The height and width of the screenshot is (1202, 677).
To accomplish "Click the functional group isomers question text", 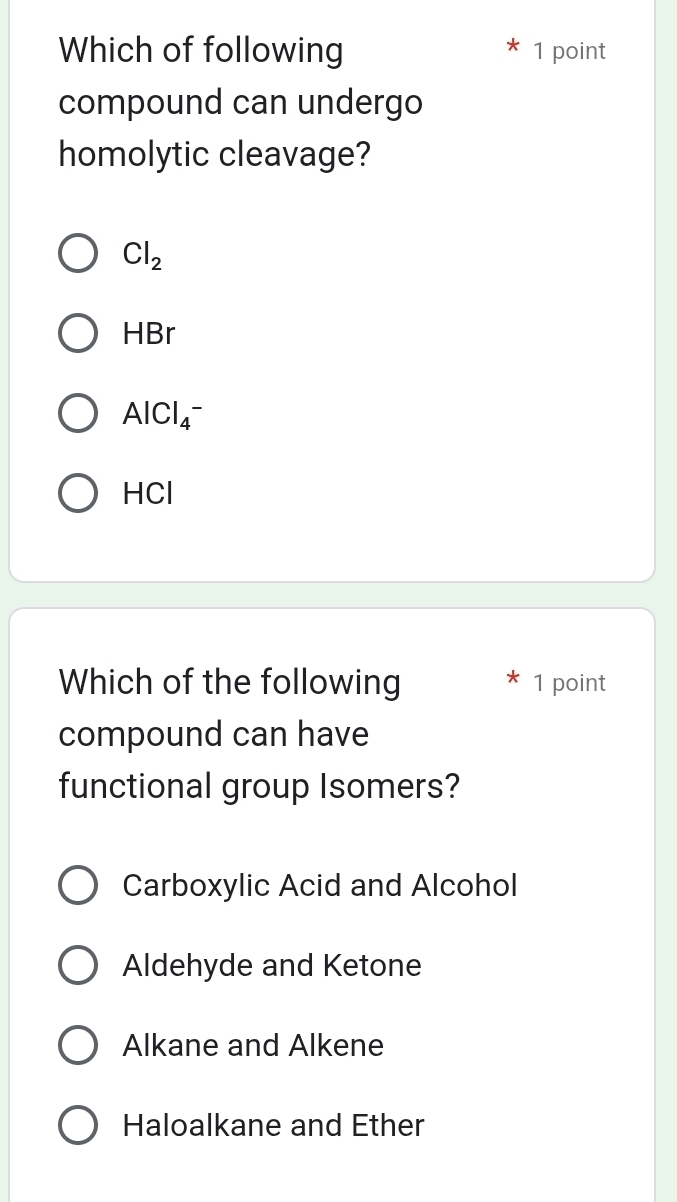I will point(260,733).
